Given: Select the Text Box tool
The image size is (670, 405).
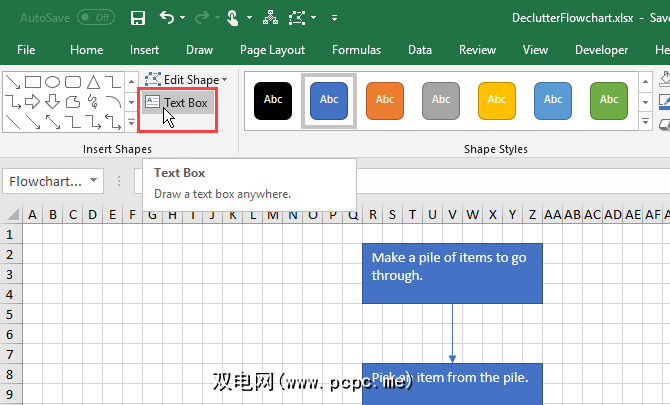Looking at the screenshot, I should (177, 102).
